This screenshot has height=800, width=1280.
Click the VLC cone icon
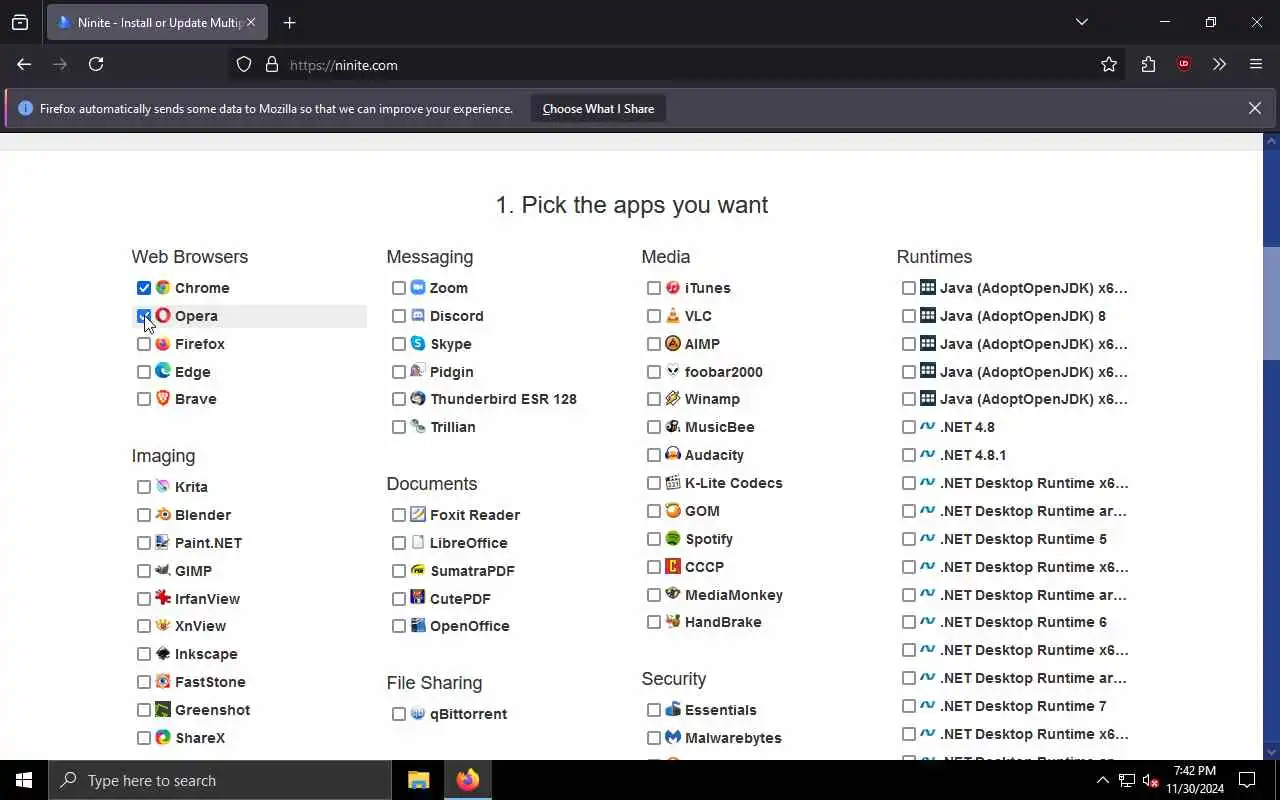coord(673,316)
